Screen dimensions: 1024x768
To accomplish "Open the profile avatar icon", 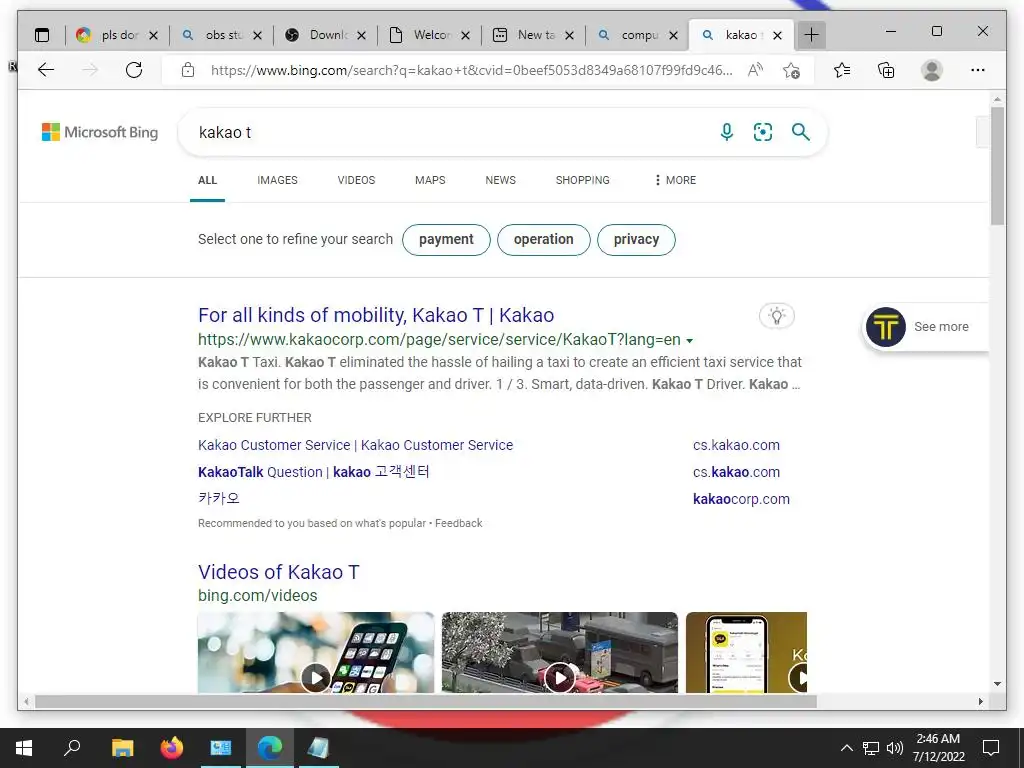I will point(932,70).
